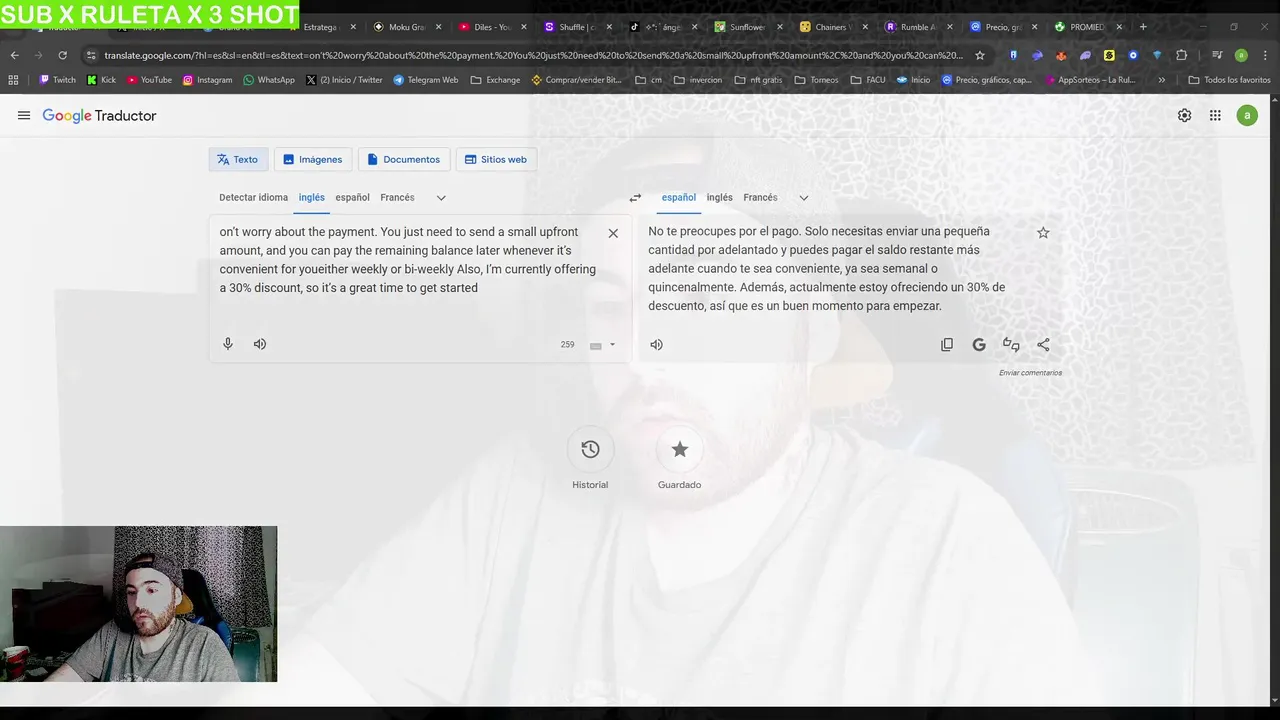1280x720 pixels.
Task: Switch to Documentos translation mode
Action: point(403,159)
